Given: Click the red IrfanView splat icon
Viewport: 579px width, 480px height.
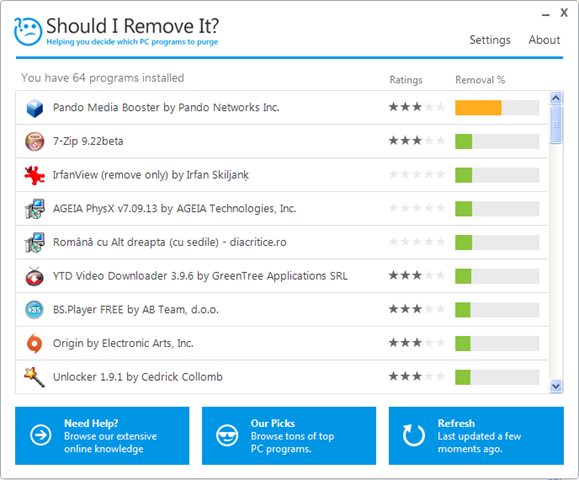Looking at the screenshot, I should tap(35, 175).
